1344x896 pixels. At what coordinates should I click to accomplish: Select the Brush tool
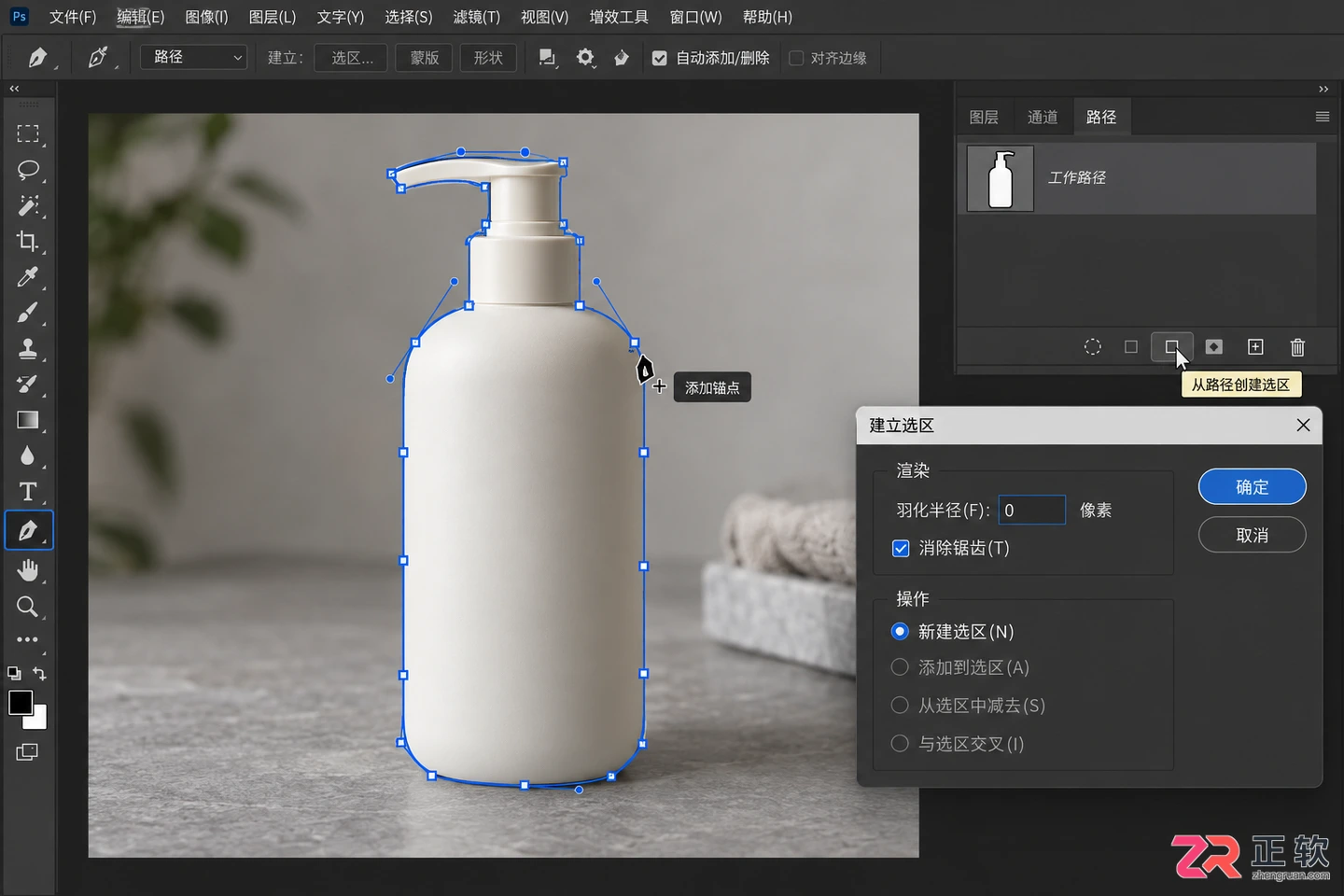click(28, 314)
